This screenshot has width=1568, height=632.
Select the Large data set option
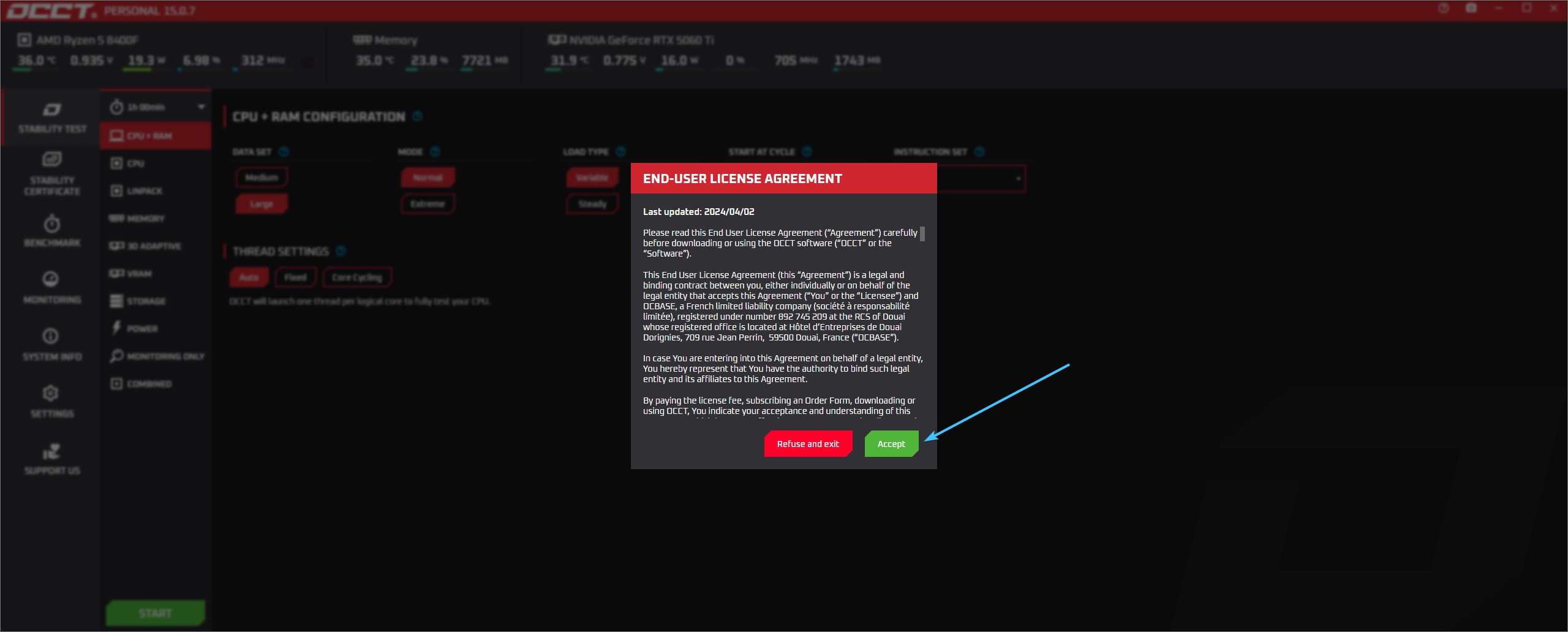(x=262, y=204)
